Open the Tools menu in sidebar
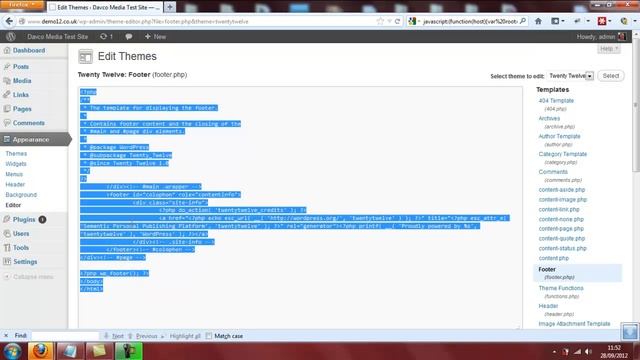This screenshot has width=640, height=360. [21, 248]
